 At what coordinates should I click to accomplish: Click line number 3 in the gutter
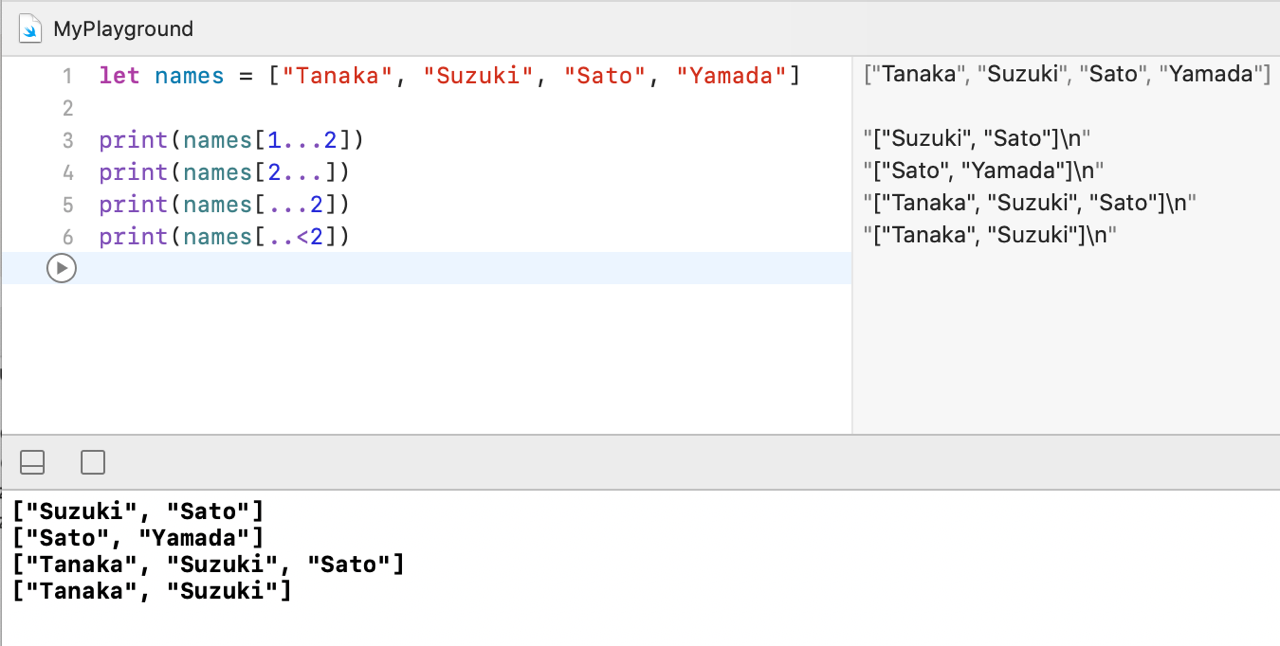point(67,140)
